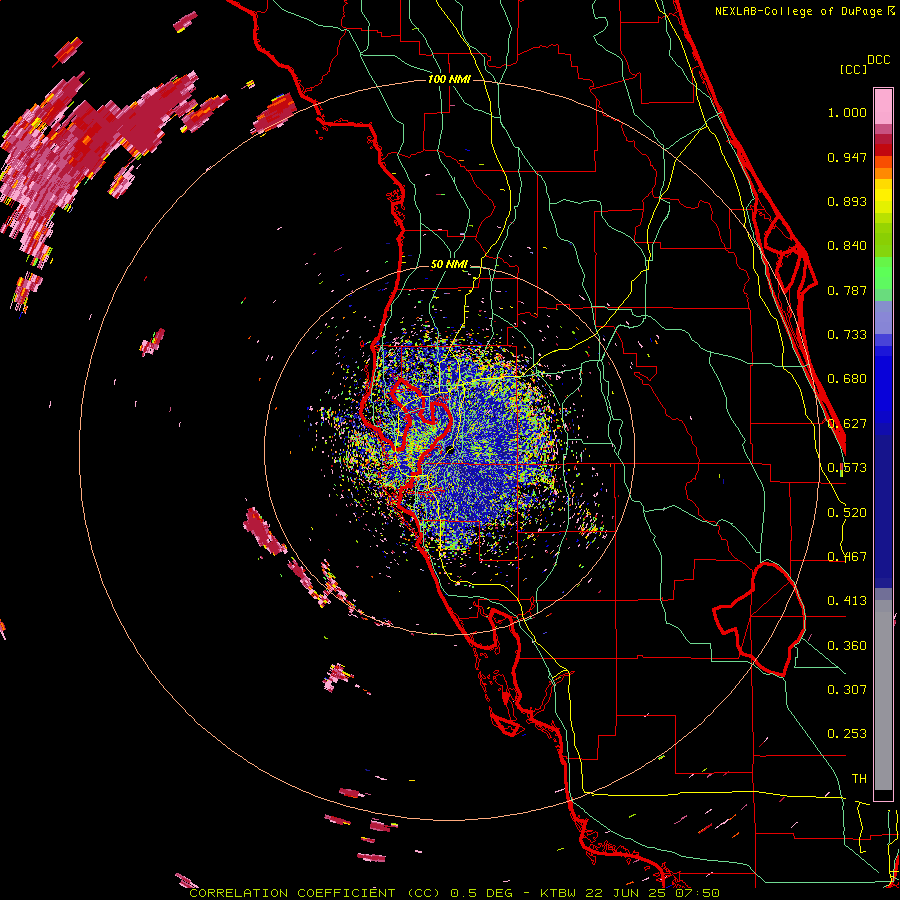900x900 pixels.
Task: Select the 1.000 scale value
Action: point(847,112)
